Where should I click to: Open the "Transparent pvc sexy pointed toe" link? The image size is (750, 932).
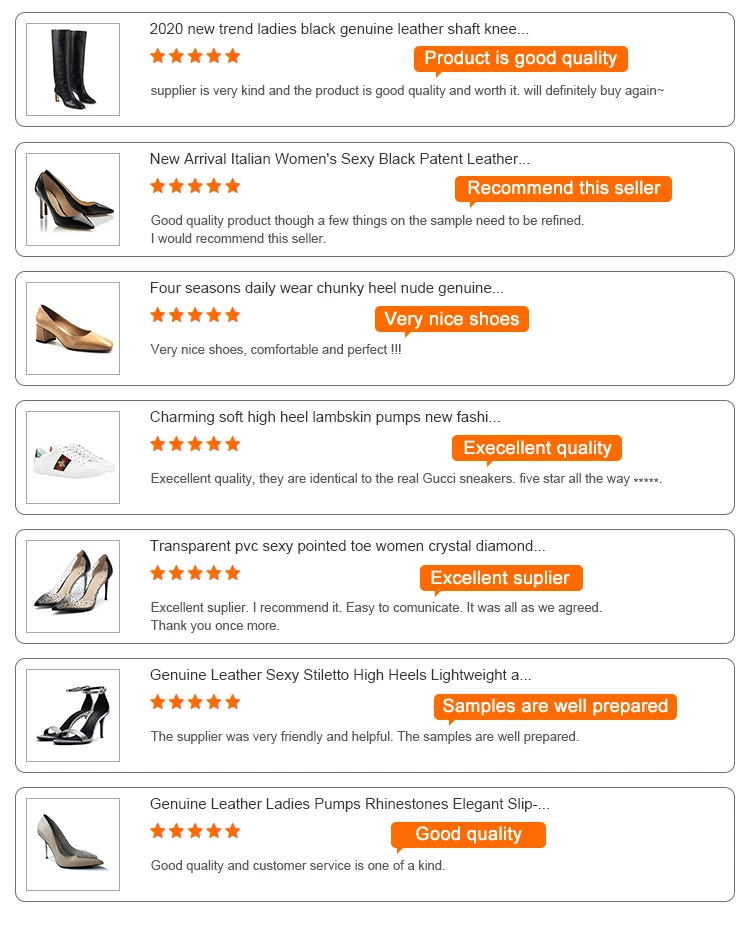tap(348, 546)
